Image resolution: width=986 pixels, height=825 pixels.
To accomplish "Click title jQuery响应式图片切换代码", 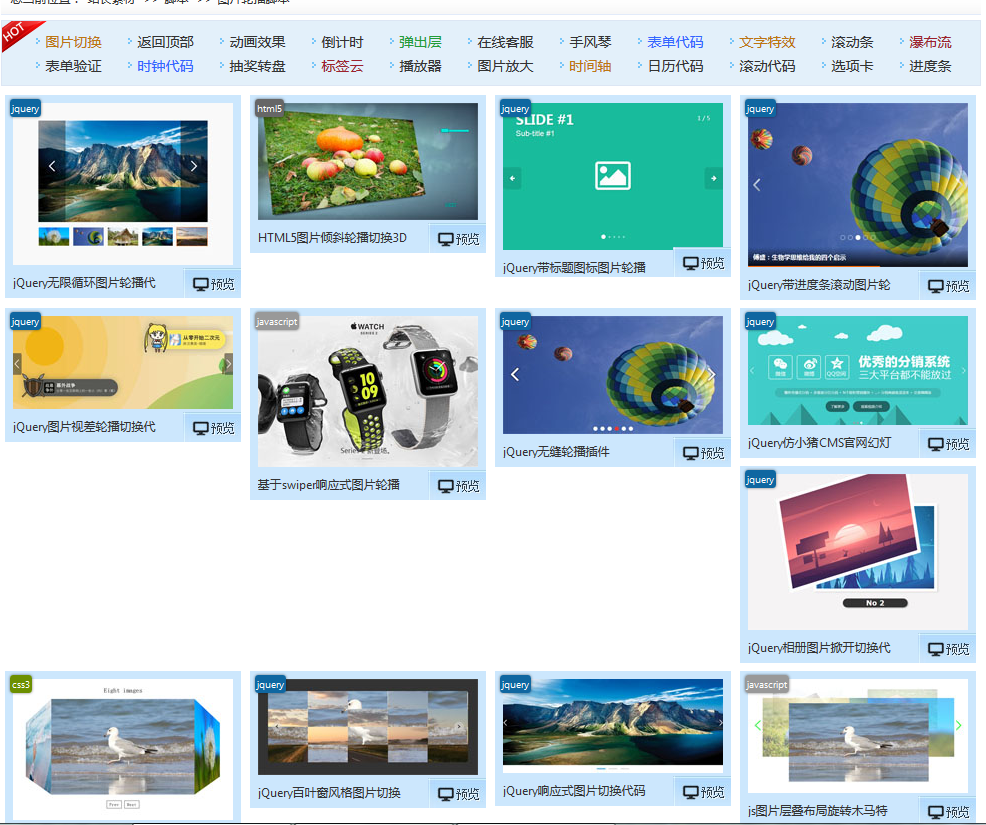I will click(574, 791).
